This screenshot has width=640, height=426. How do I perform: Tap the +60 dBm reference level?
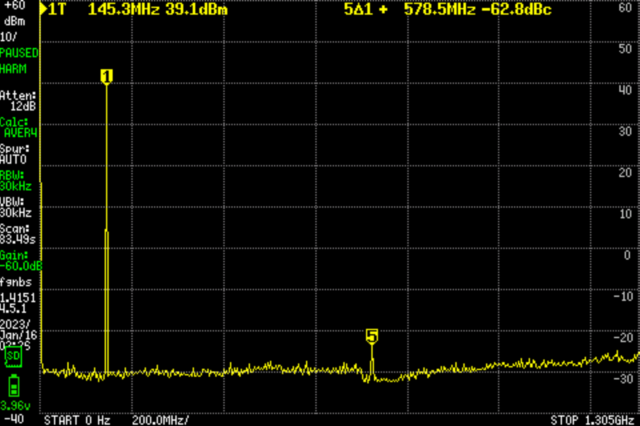click(x=14, y=13)
